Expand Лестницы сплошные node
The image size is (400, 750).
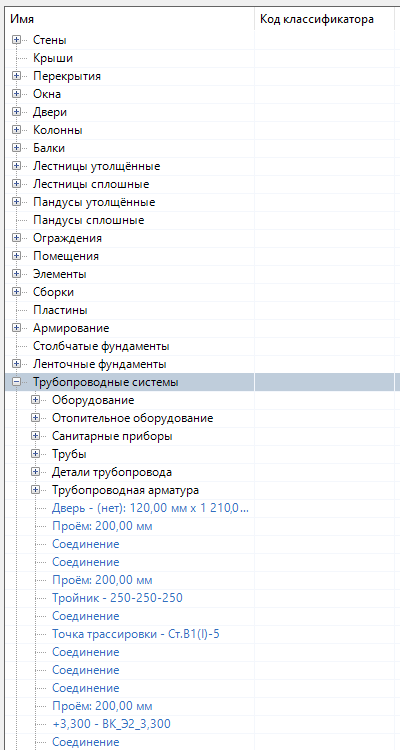[x=17, y=184]
